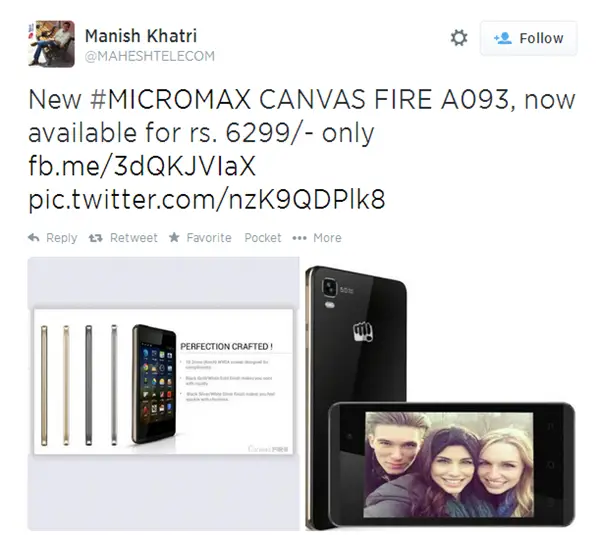Viewport: 600px width, 535px height.
Task: Open the gear settings menu
Action: click(459, 38)
